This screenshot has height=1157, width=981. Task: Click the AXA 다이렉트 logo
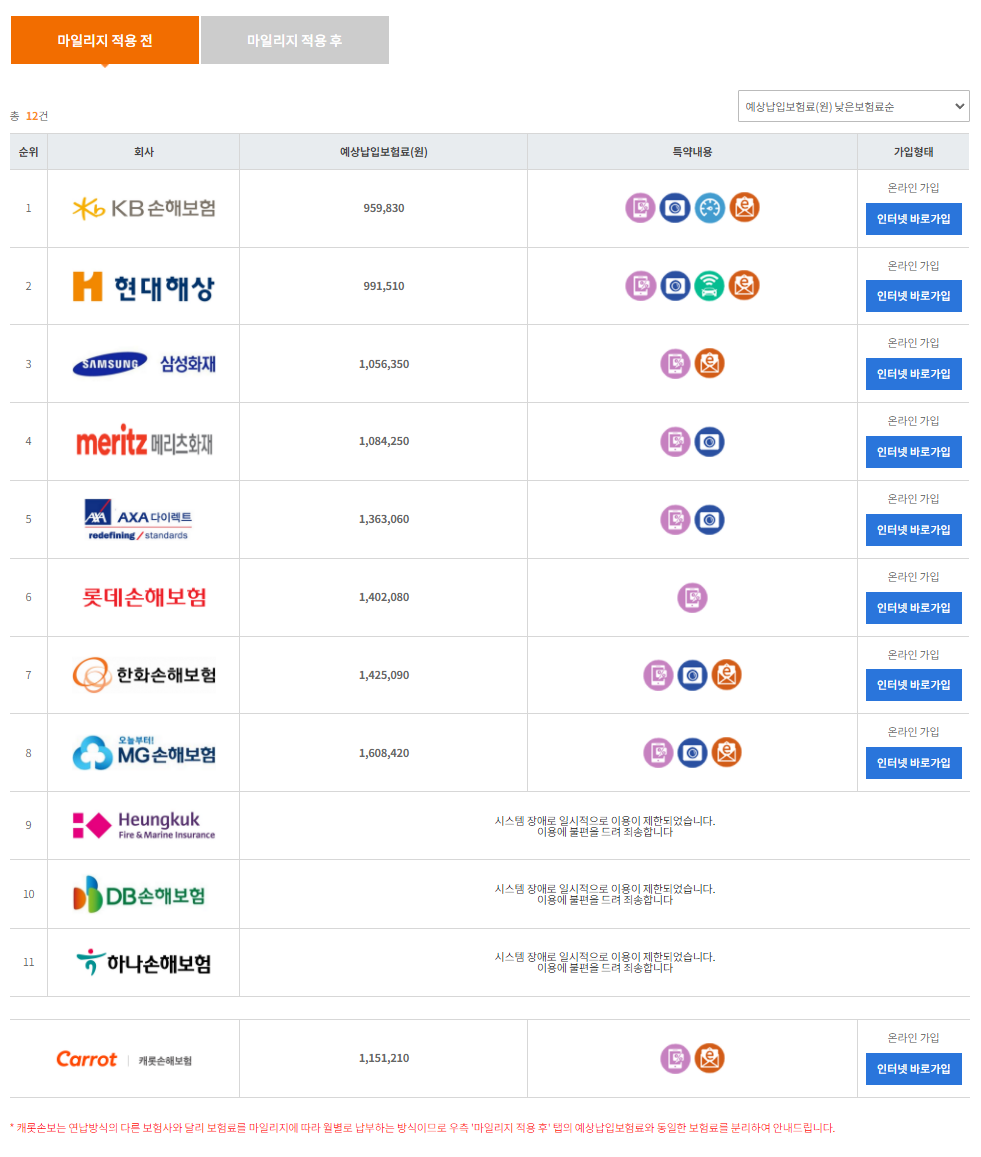tap(138, 519)
